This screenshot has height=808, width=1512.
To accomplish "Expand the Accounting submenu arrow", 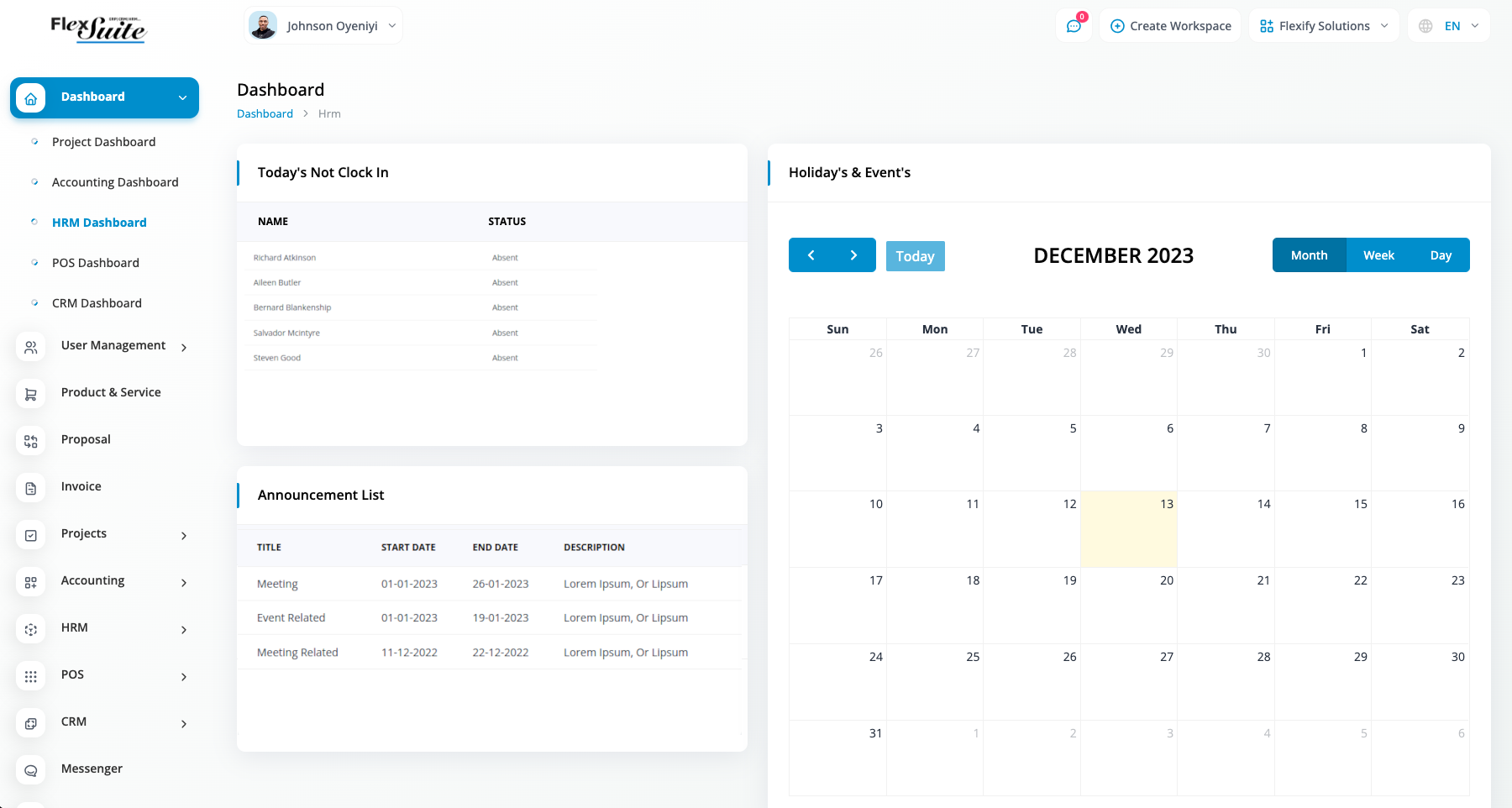I will coord(184,582).
